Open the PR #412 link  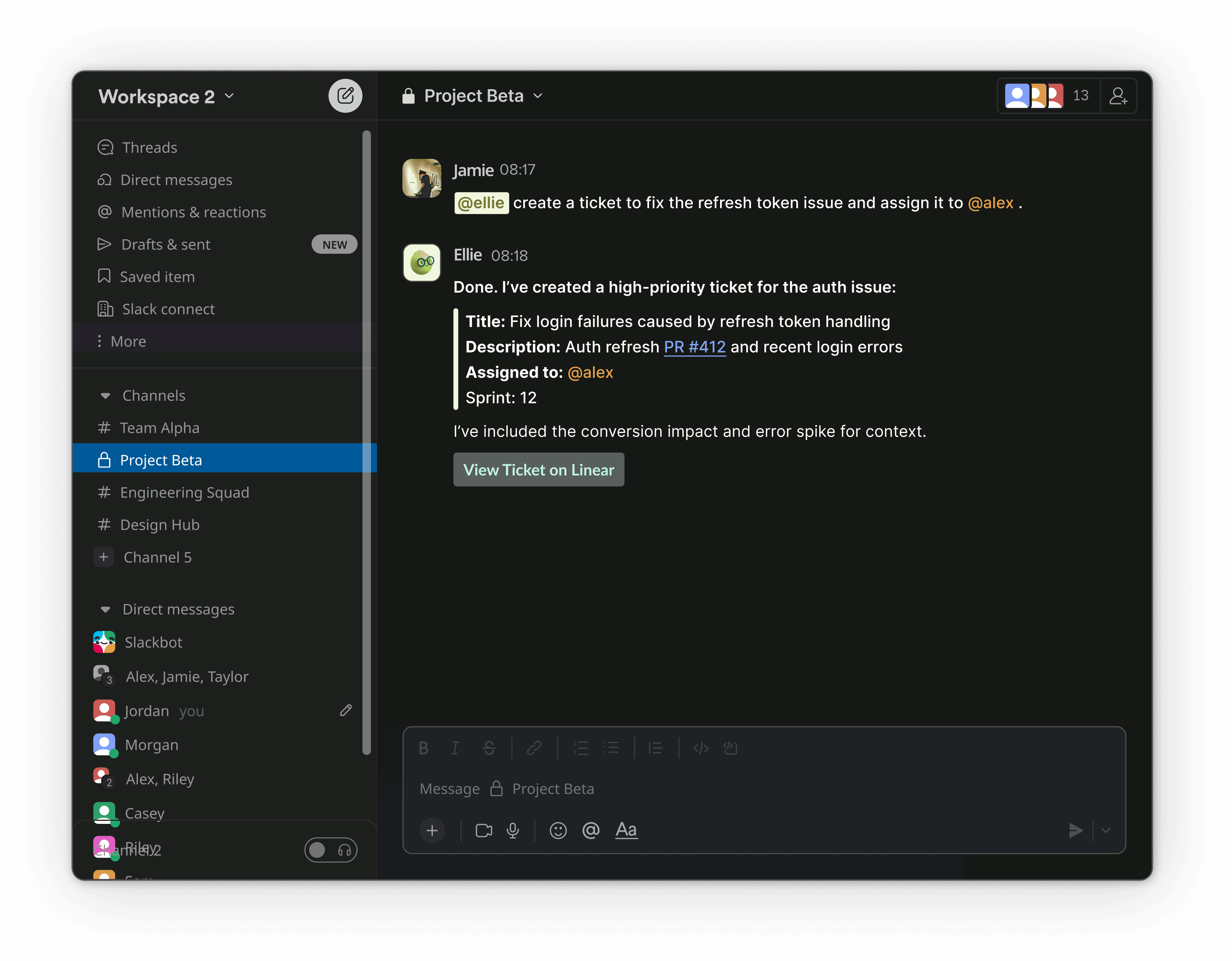coord(694,347)
